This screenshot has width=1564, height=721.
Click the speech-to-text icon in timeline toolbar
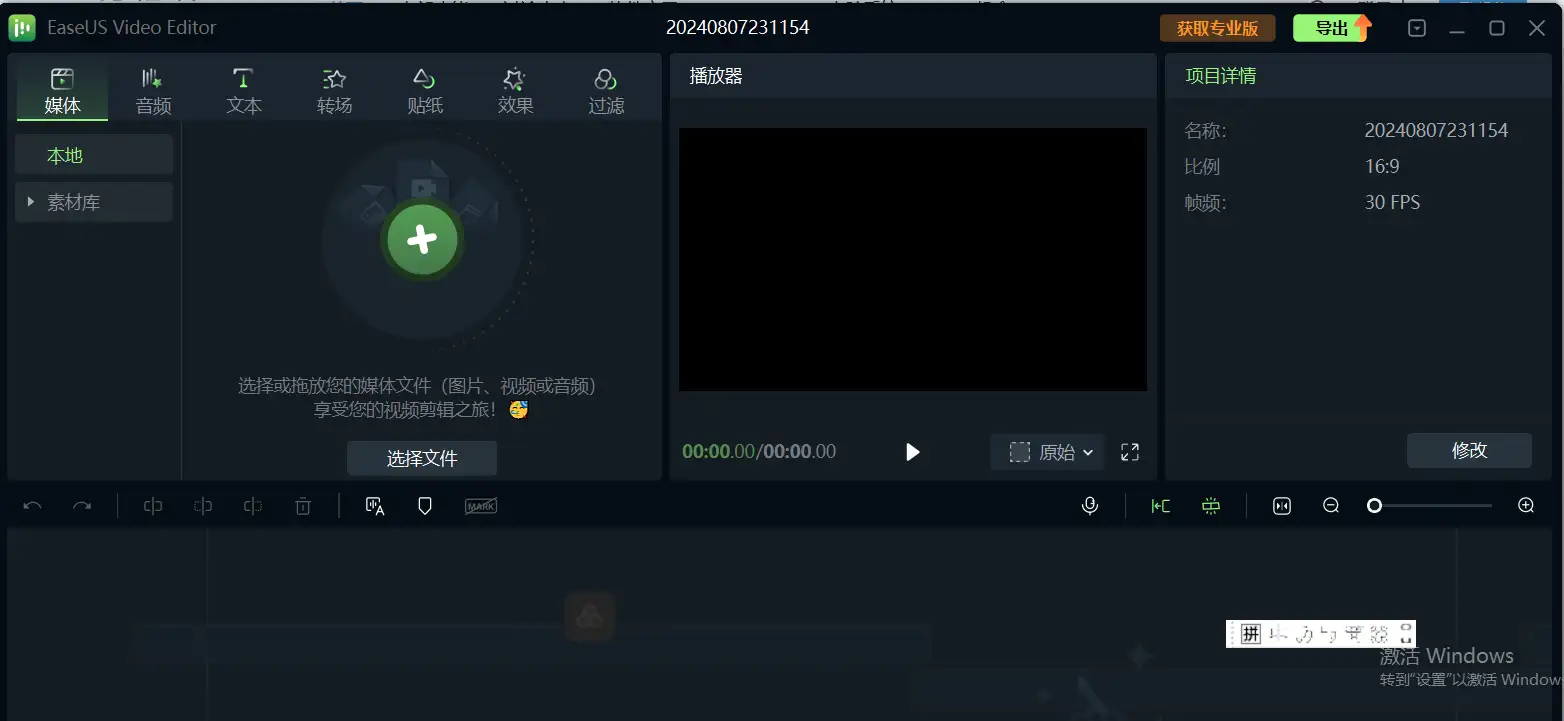[x=375, y=506]
